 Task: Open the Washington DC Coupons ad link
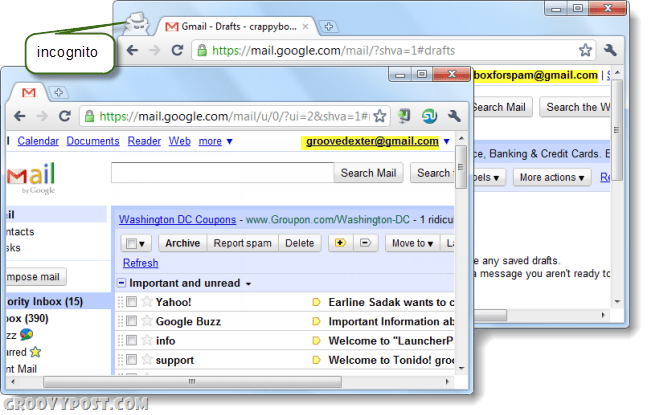click(x=177, y=219)
